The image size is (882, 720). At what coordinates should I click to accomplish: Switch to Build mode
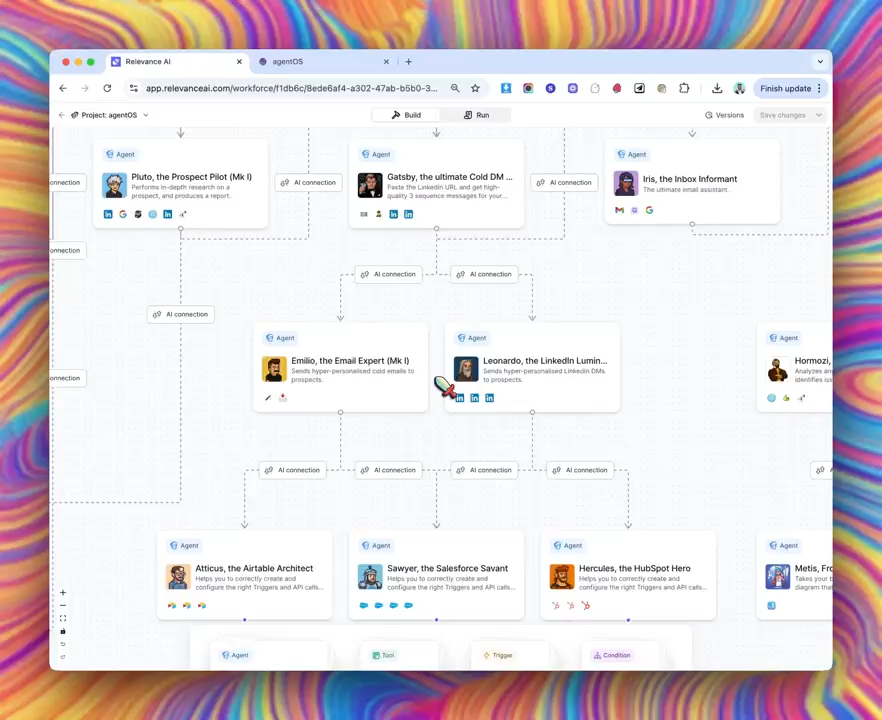tap(406, 115)
